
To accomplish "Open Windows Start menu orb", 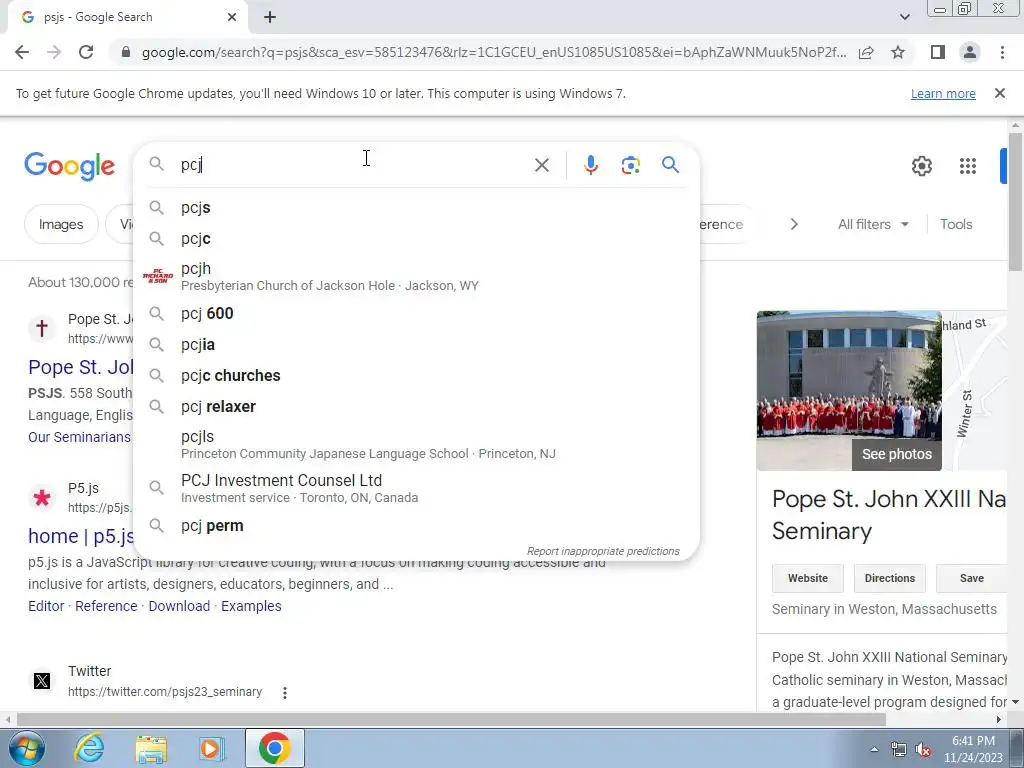I will [x=25, y=748].
